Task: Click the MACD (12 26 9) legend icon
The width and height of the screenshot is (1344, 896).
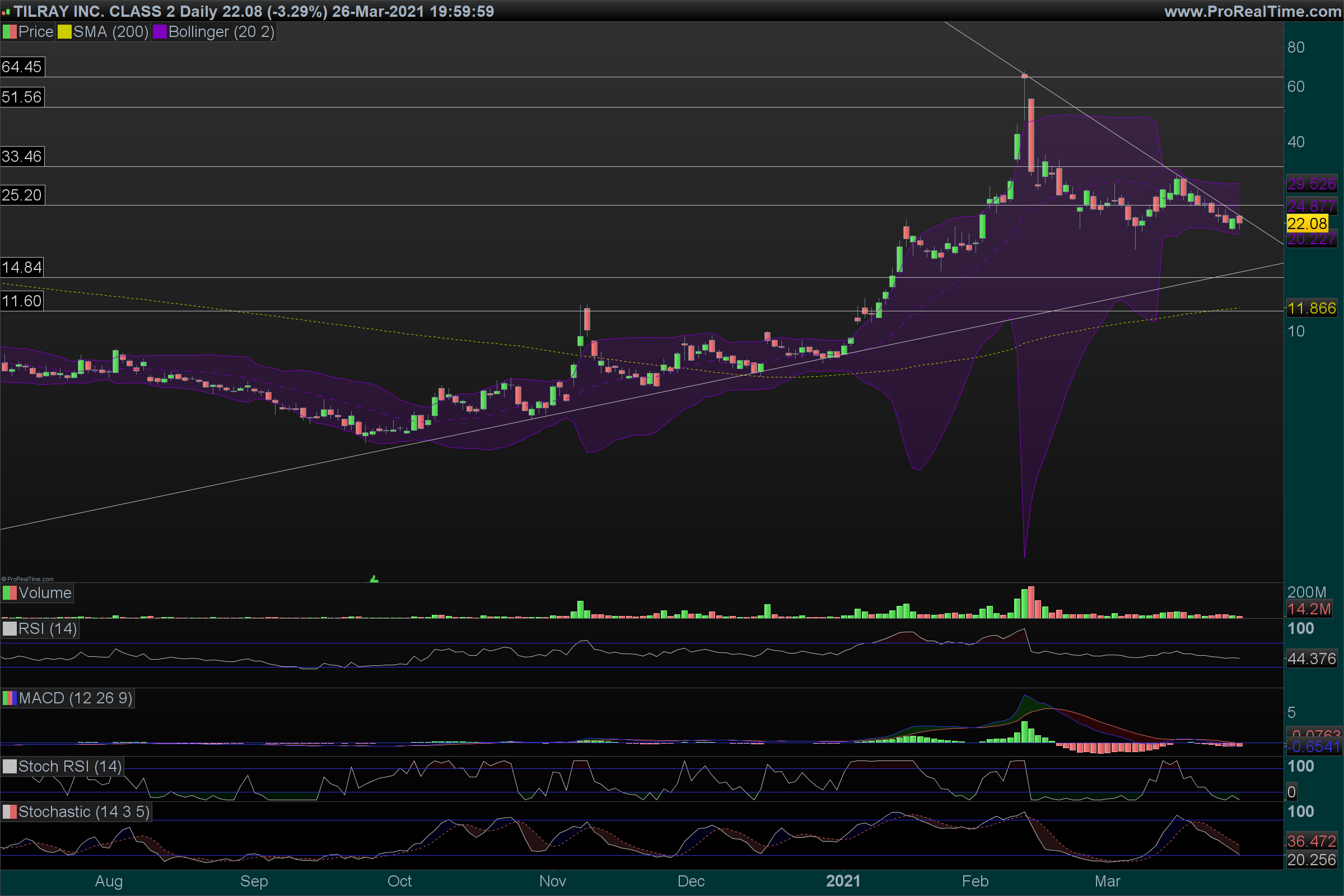Action: (x=10, y=698)
